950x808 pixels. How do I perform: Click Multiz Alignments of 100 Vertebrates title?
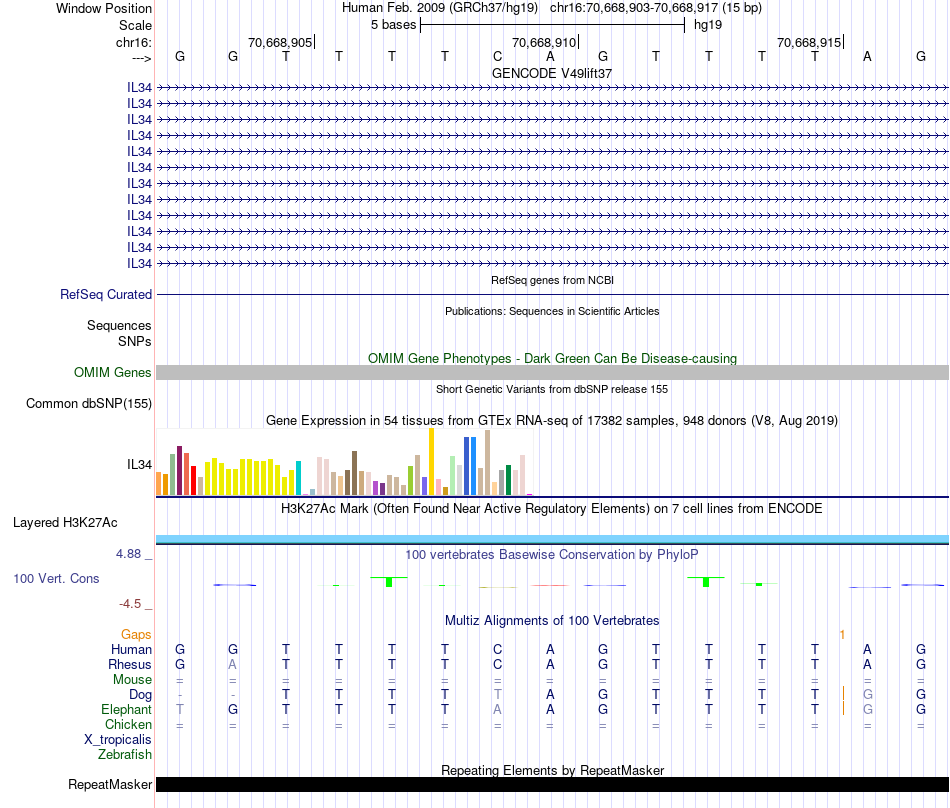(552, 621)
